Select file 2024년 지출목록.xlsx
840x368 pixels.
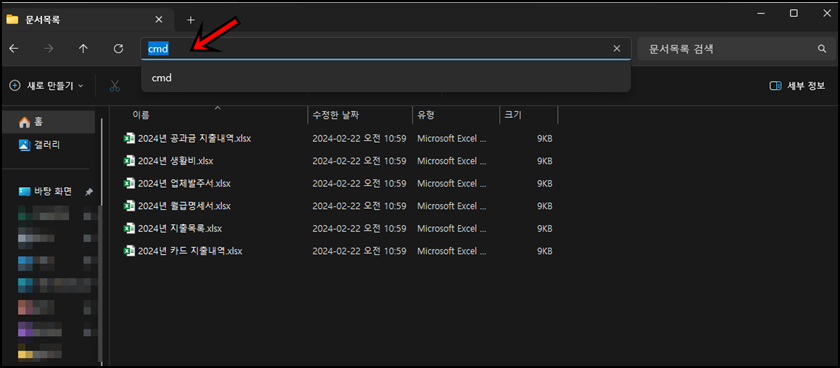coord(179,229)
